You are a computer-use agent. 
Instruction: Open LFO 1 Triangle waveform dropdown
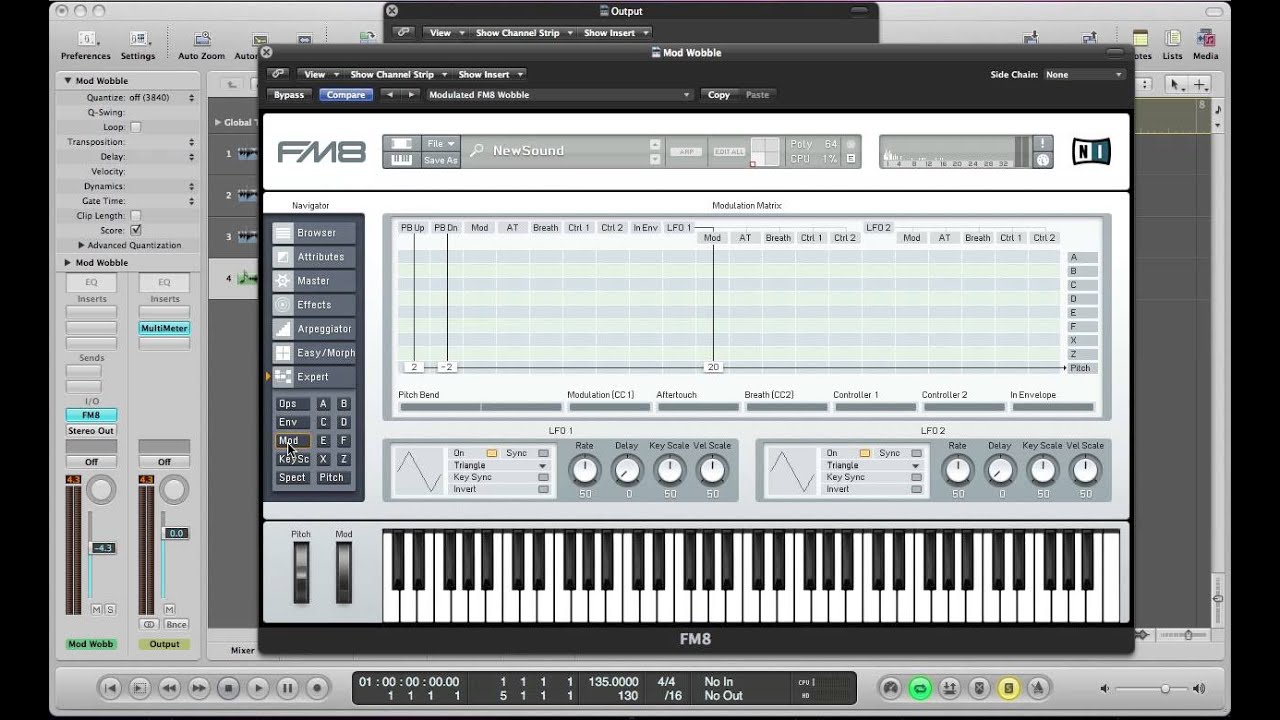(x=500, y=465)
